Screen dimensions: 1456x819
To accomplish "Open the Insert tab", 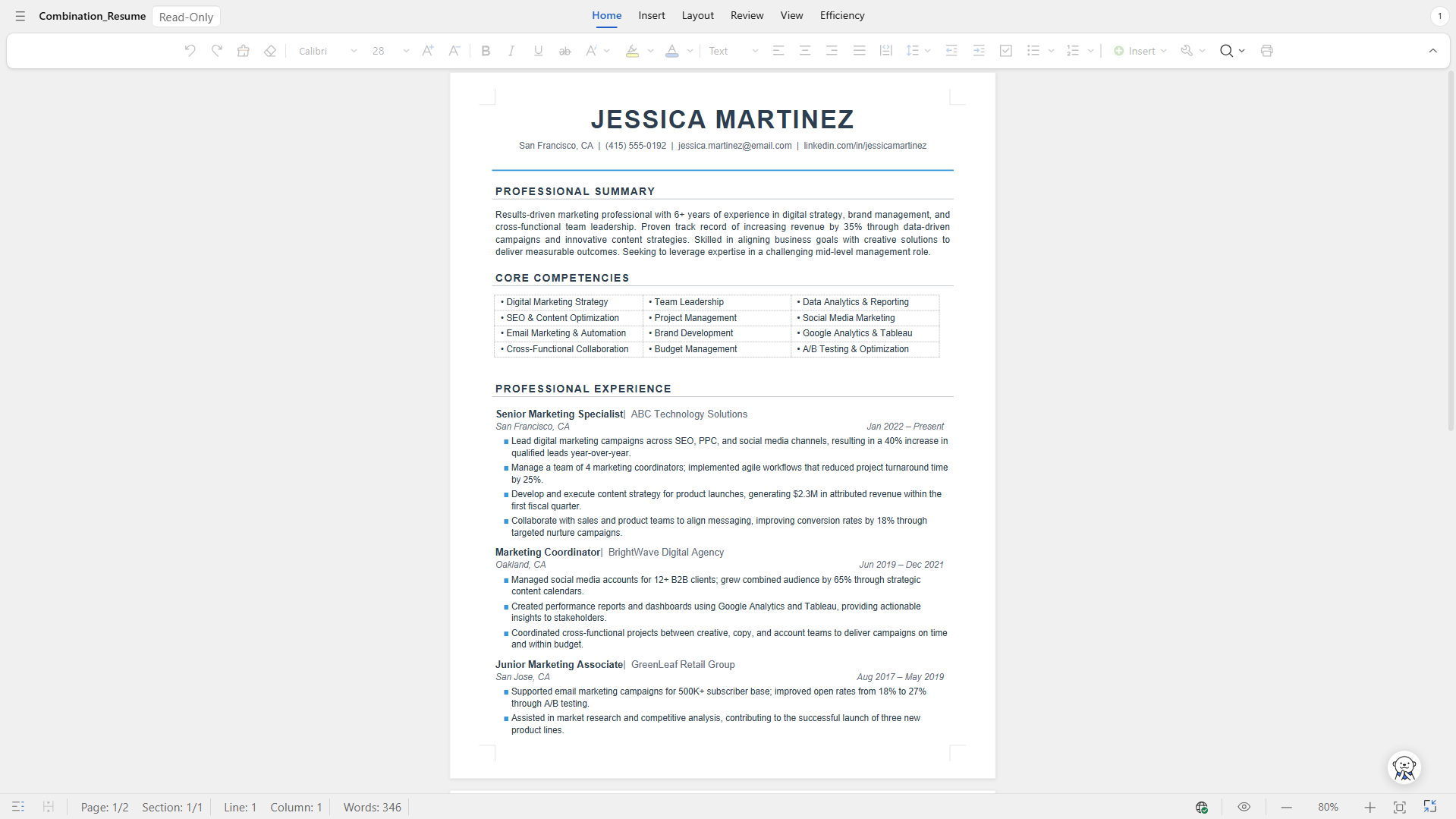I will point(651,15).
